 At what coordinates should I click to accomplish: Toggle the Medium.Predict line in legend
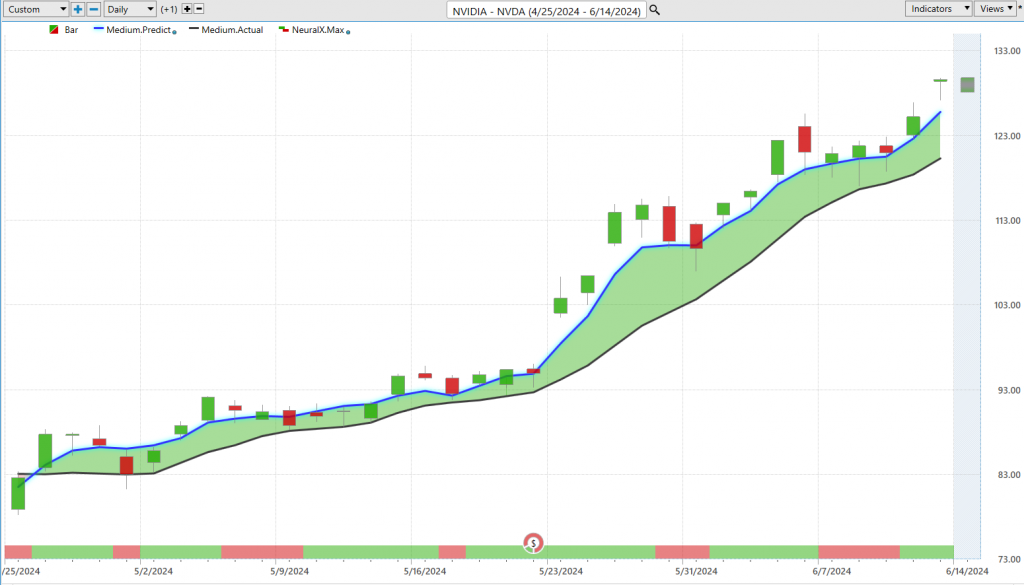click(x=138, y=30)
